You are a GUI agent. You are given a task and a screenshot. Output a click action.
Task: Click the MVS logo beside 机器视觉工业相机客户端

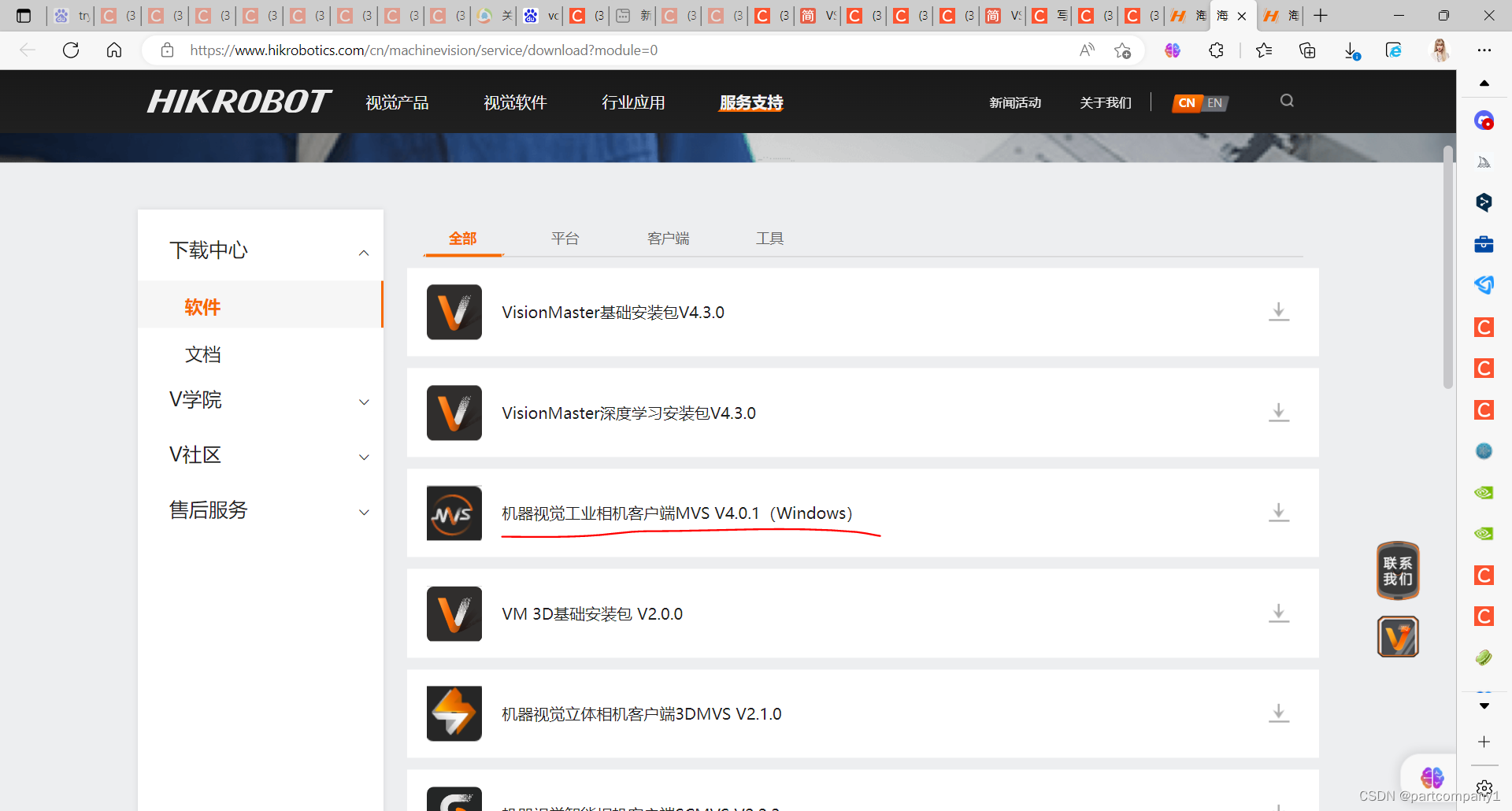(454, 513)
